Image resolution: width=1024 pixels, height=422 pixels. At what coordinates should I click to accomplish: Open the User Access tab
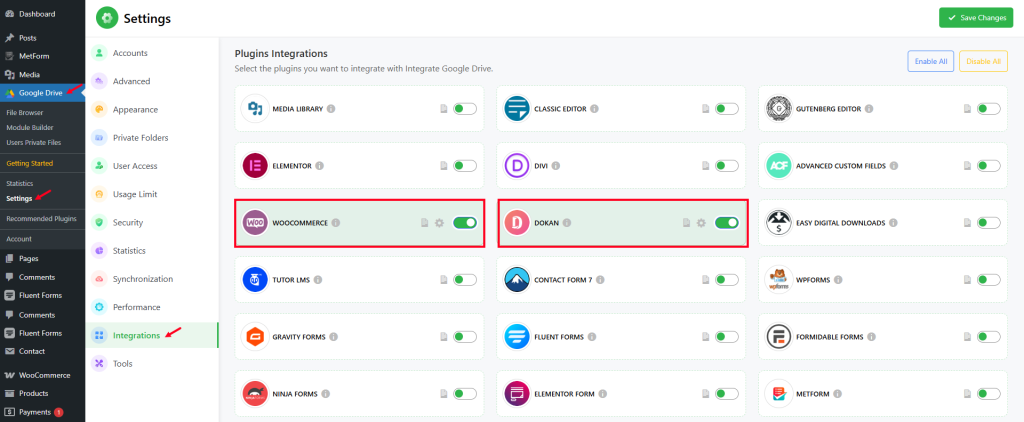click(152, 166)
